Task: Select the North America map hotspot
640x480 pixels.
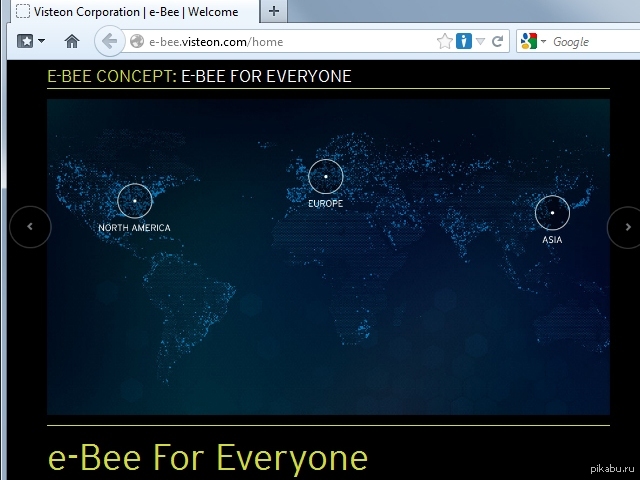Action: (135, 201)
